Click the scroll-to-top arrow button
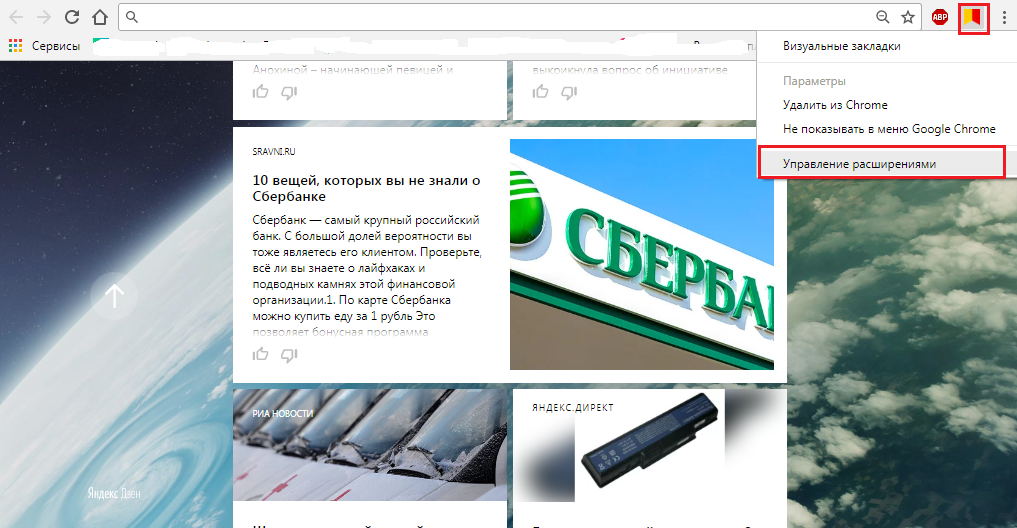Image resolution: width=1017 pixels, height=528 pixels. 114,296
